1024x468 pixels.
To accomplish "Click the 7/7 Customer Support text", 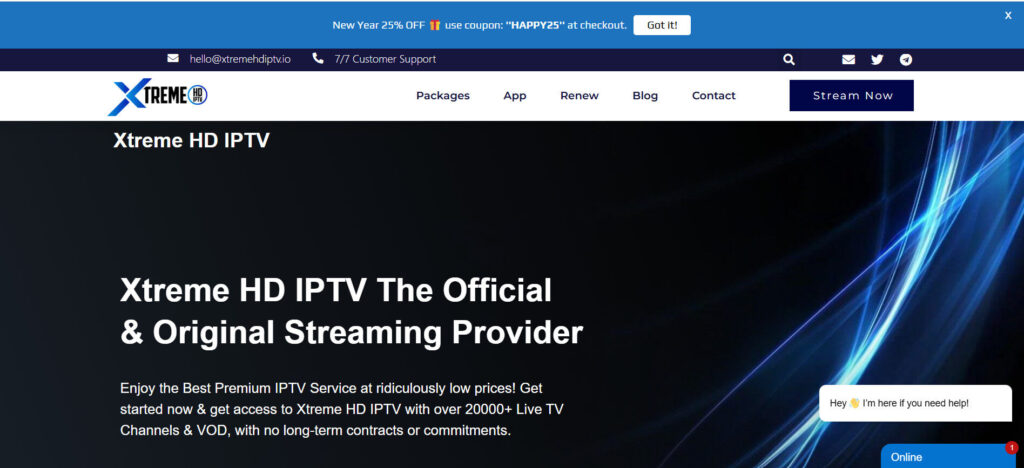I will coord(385,59).
